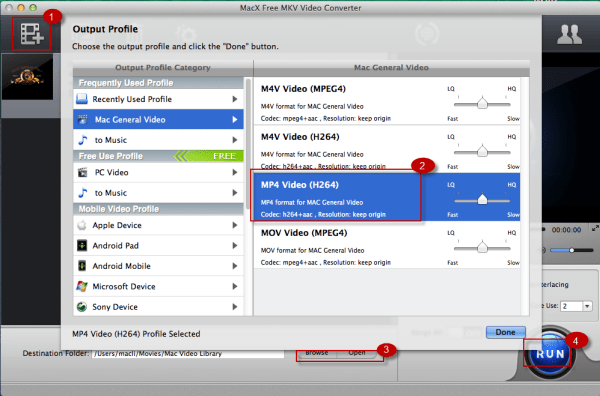Select PC Video category

(x=158, y=172)
